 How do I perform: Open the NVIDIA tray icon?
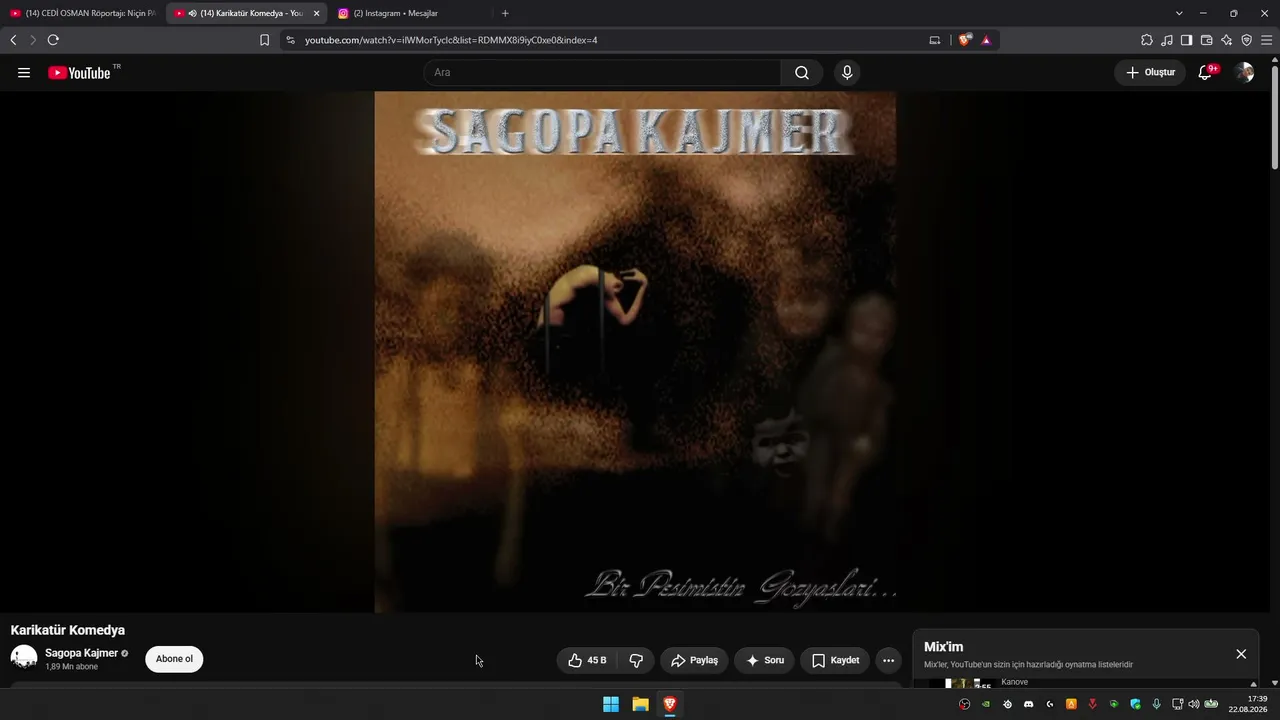pyautogui.click(x=986, y=704)
